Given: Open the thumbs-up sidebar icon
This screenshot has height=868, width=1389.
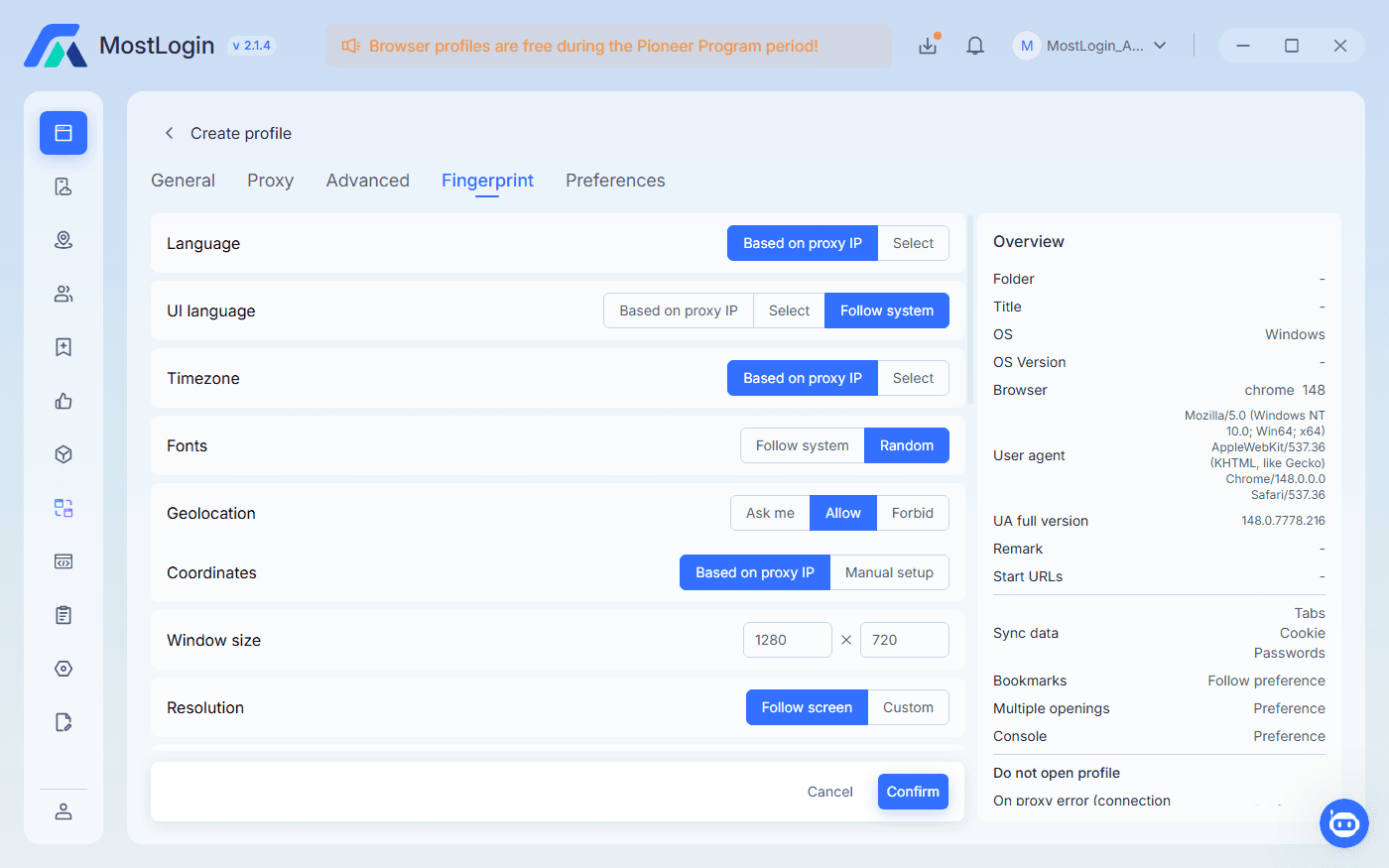Looking at the screenshot, I should pos(63,401).
